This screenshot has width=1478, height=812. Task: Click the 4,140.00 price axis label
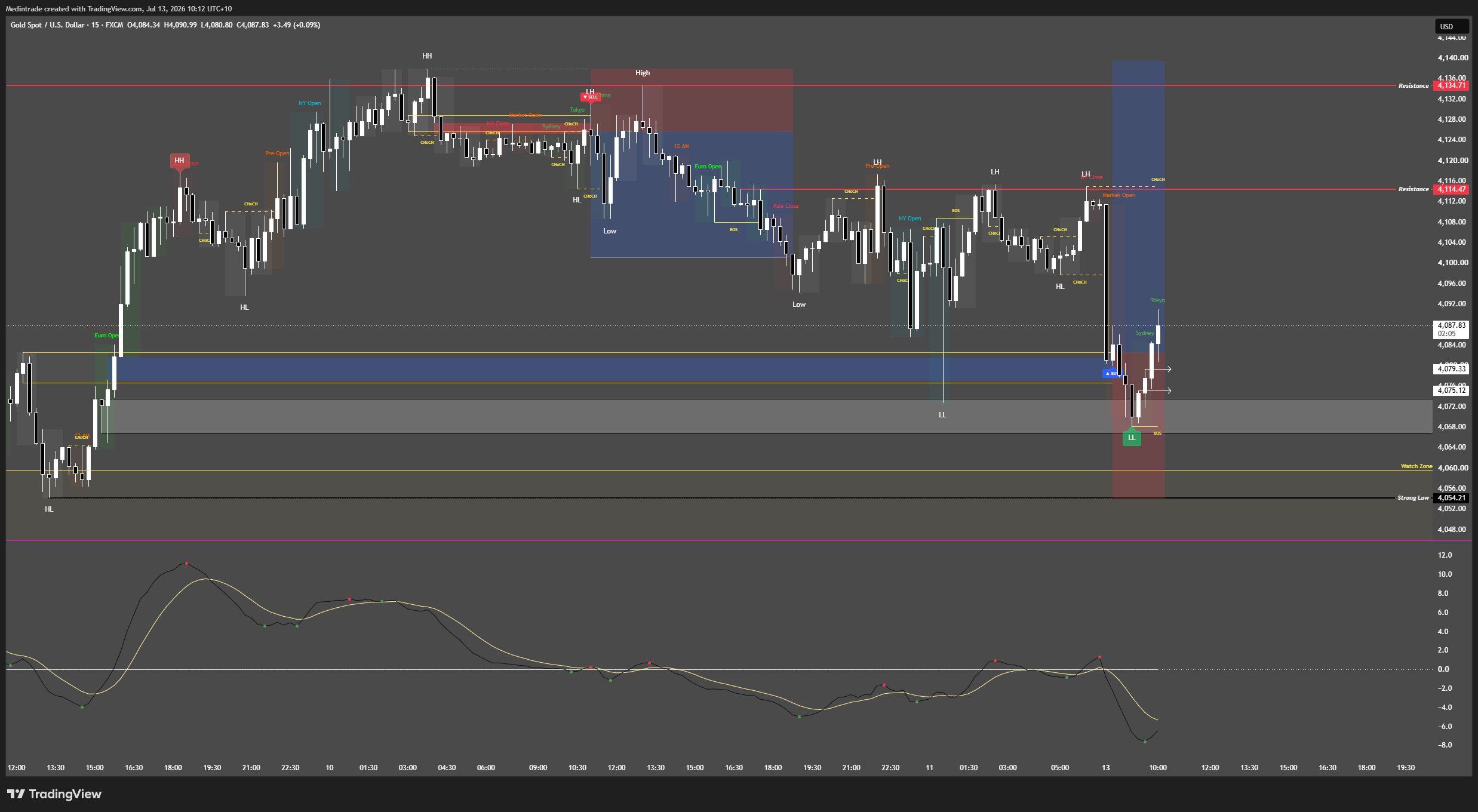click(x=1452, y=58)
